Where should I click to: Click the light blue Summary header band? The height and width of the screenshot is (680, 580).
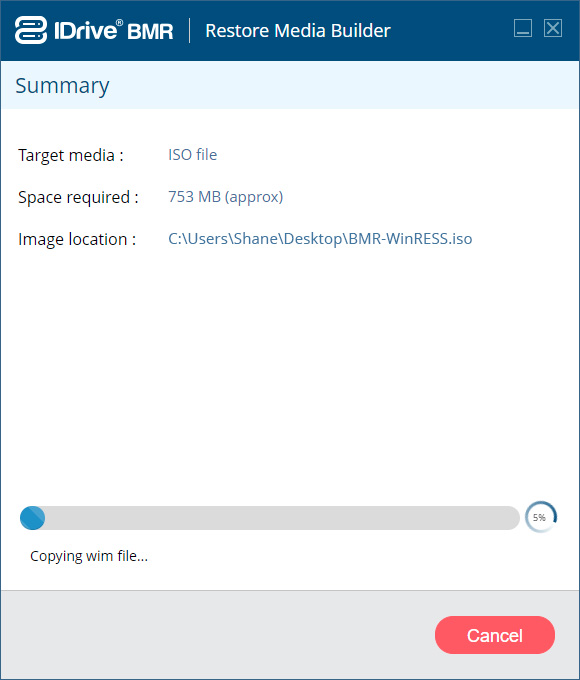pyautogui.click(x=290, y=85)
